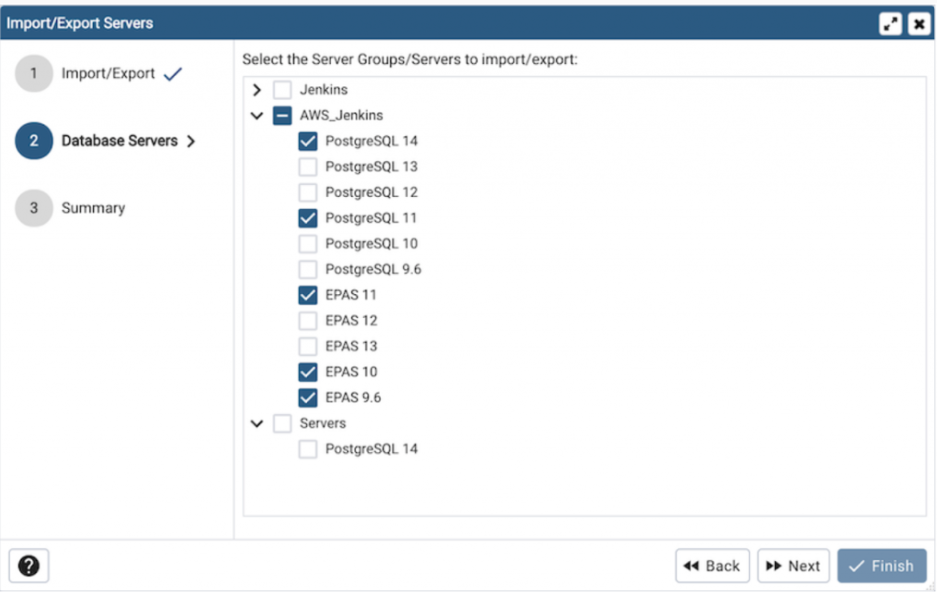Select the Database Servers step
The image size is (937, 592).
(x=119, y=141)
